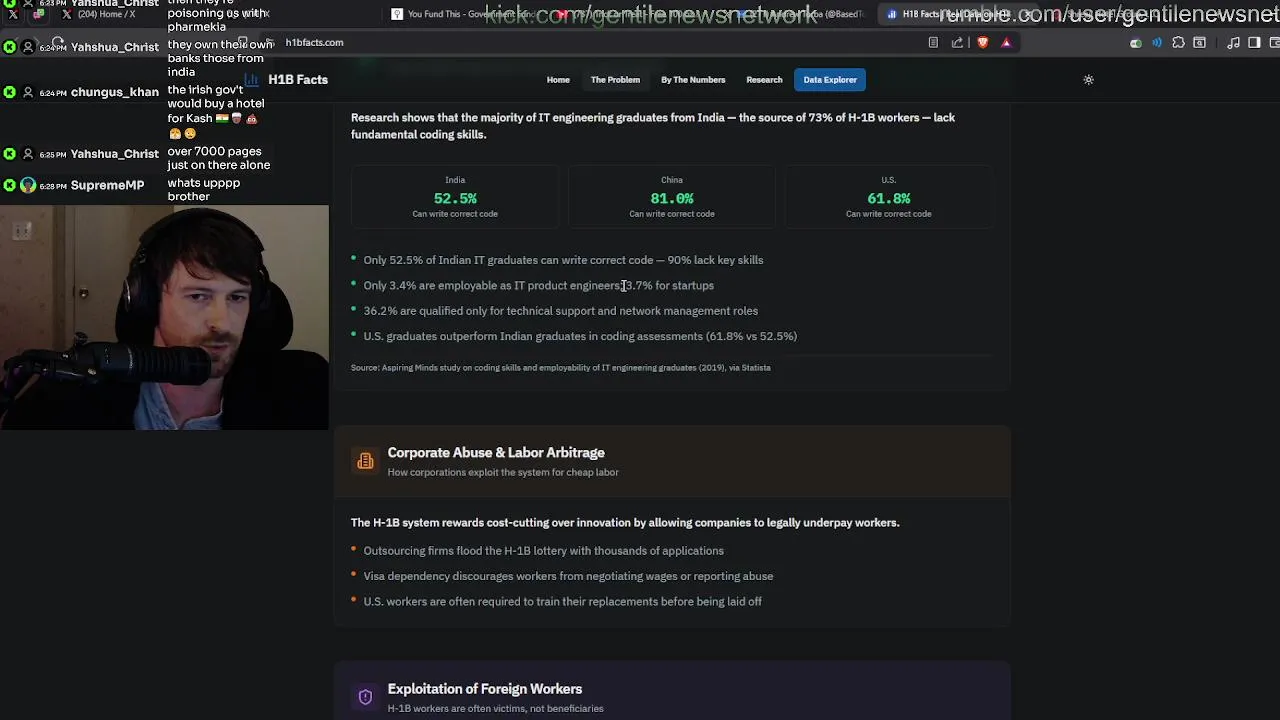Click 'Only 52.5% of Indian IT graduates' bullet
This screenshot has height=720, width=1280.
point(563,260)
